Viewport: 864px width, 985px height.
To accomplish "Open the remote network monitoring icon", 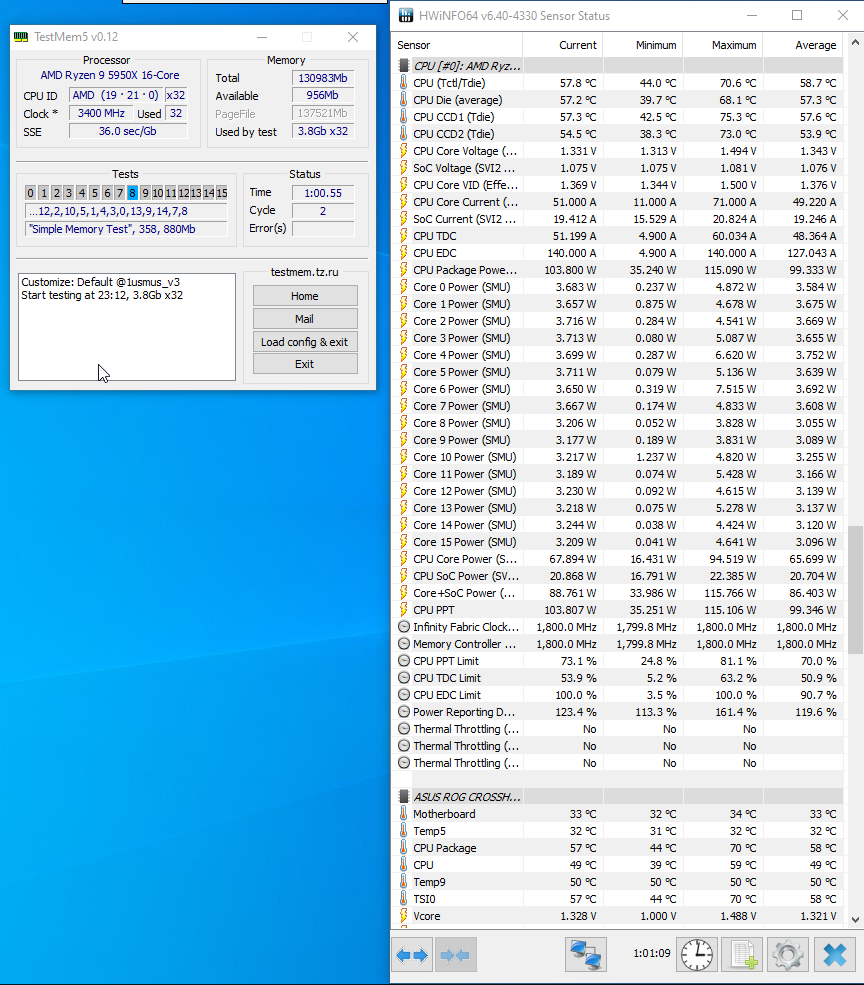I will tap(586, 955).
